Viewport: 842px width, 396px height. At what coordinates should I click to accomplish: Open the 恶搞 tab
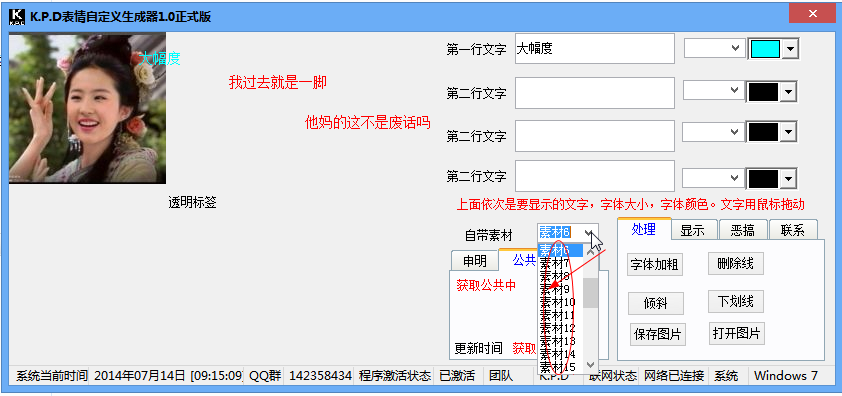(743, 231)
